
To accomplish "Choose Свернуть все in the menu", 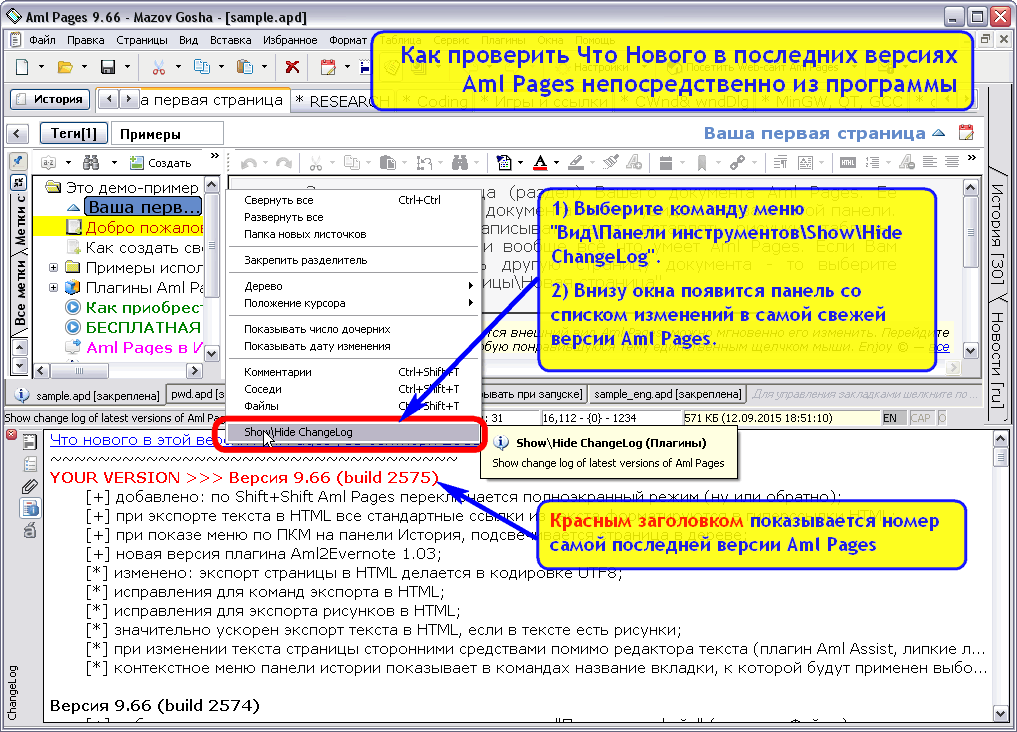I will coord(353,200).
